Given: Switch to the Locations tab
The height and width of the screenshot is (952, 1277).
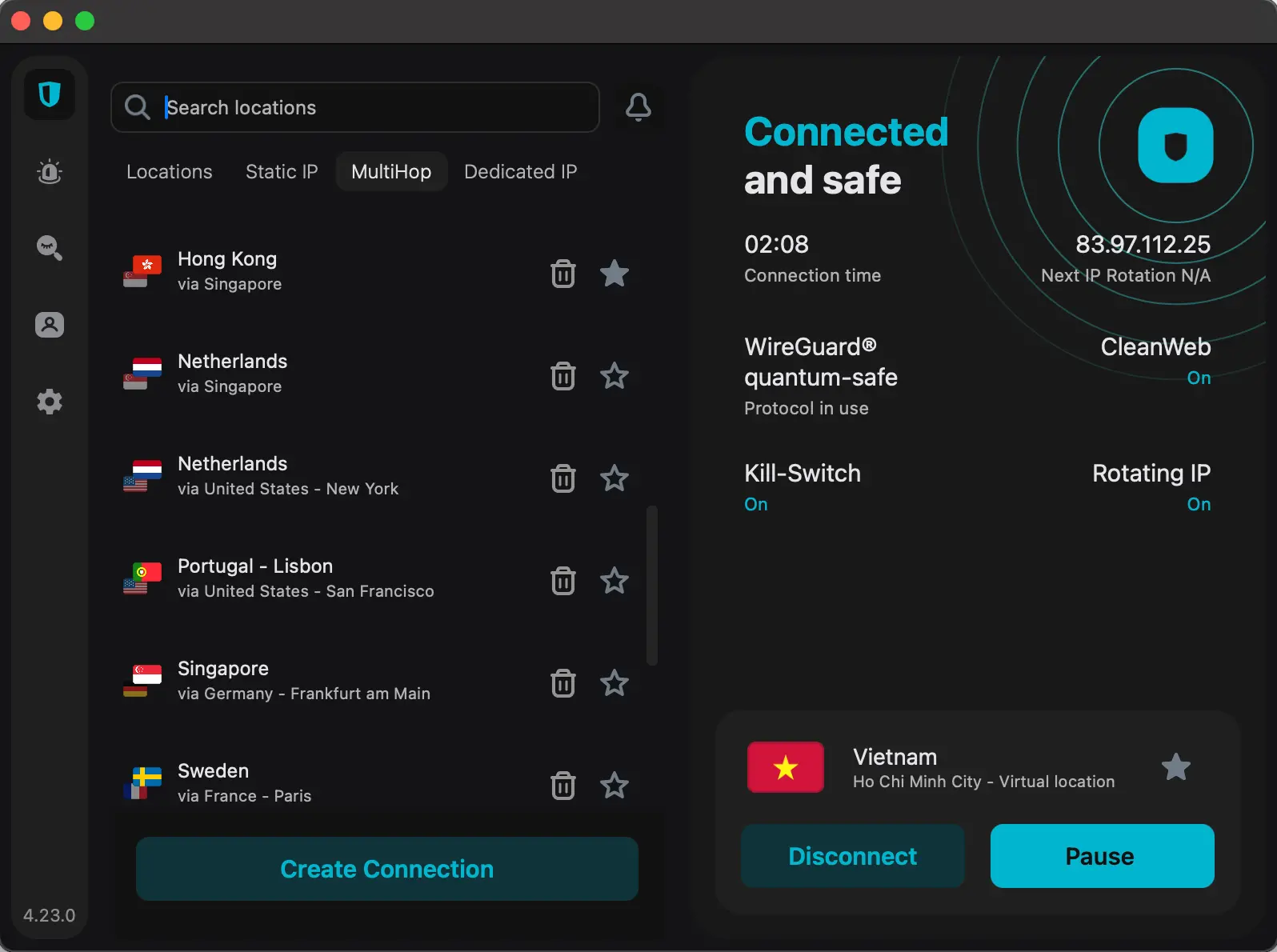Looking at the screenshot, I should click(170, 172).
